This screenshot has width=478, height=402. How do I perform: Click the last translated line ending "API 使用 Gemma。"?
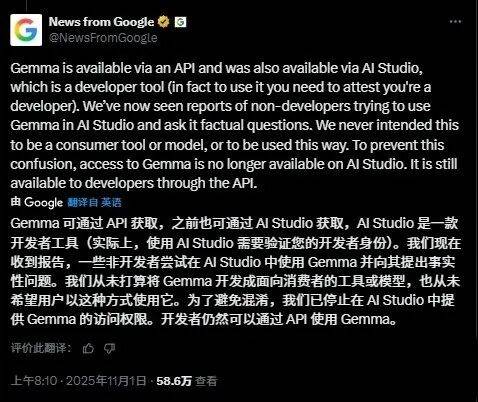coord(204,319)
